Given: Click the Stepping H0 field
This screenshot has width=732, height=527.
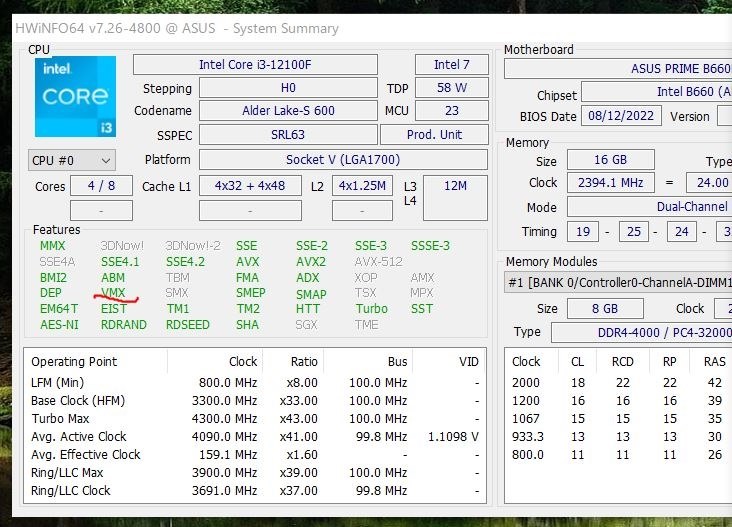Looking at the screenshot, I should (288, 88).
